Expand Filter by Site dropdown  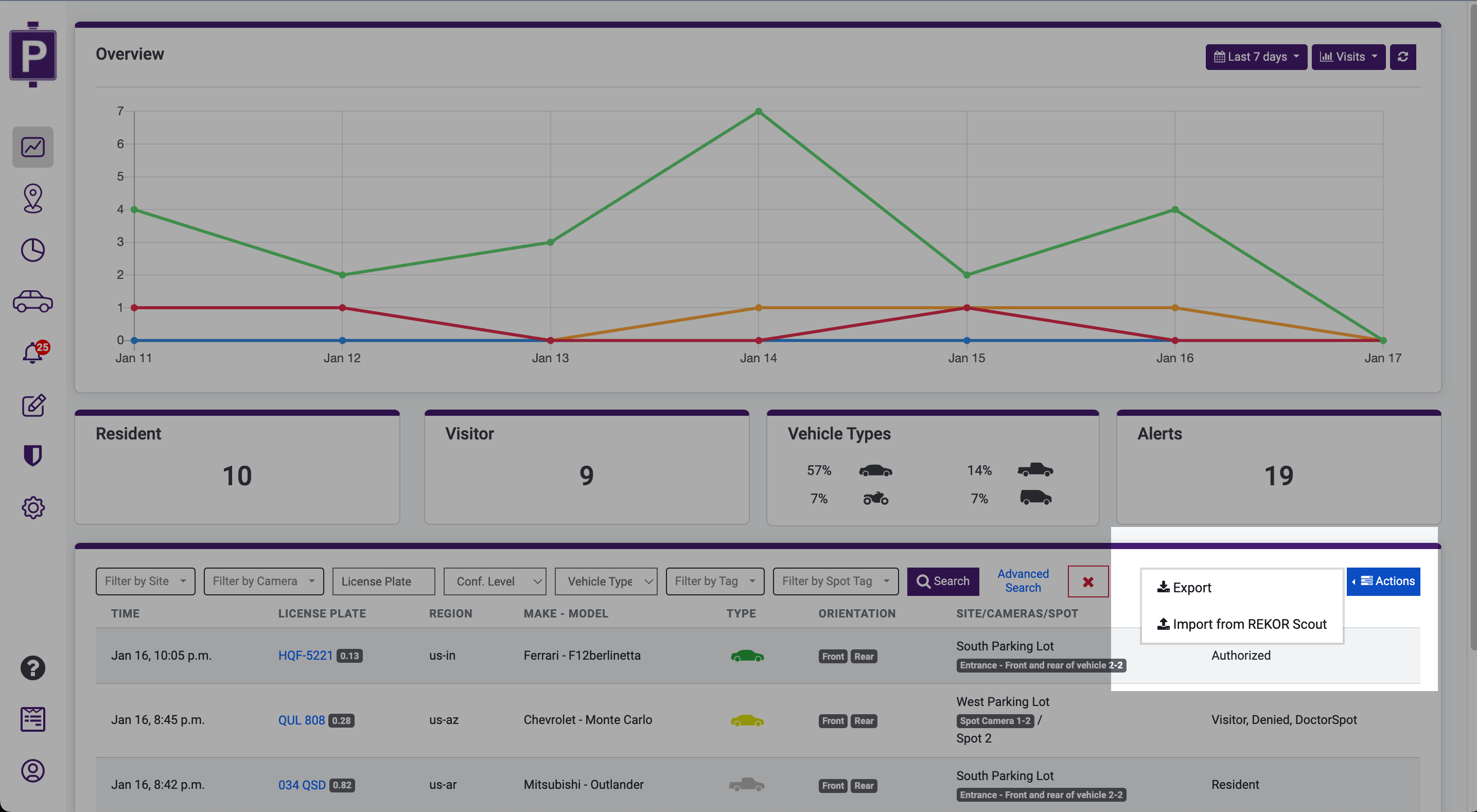click(x=145, y=581)
